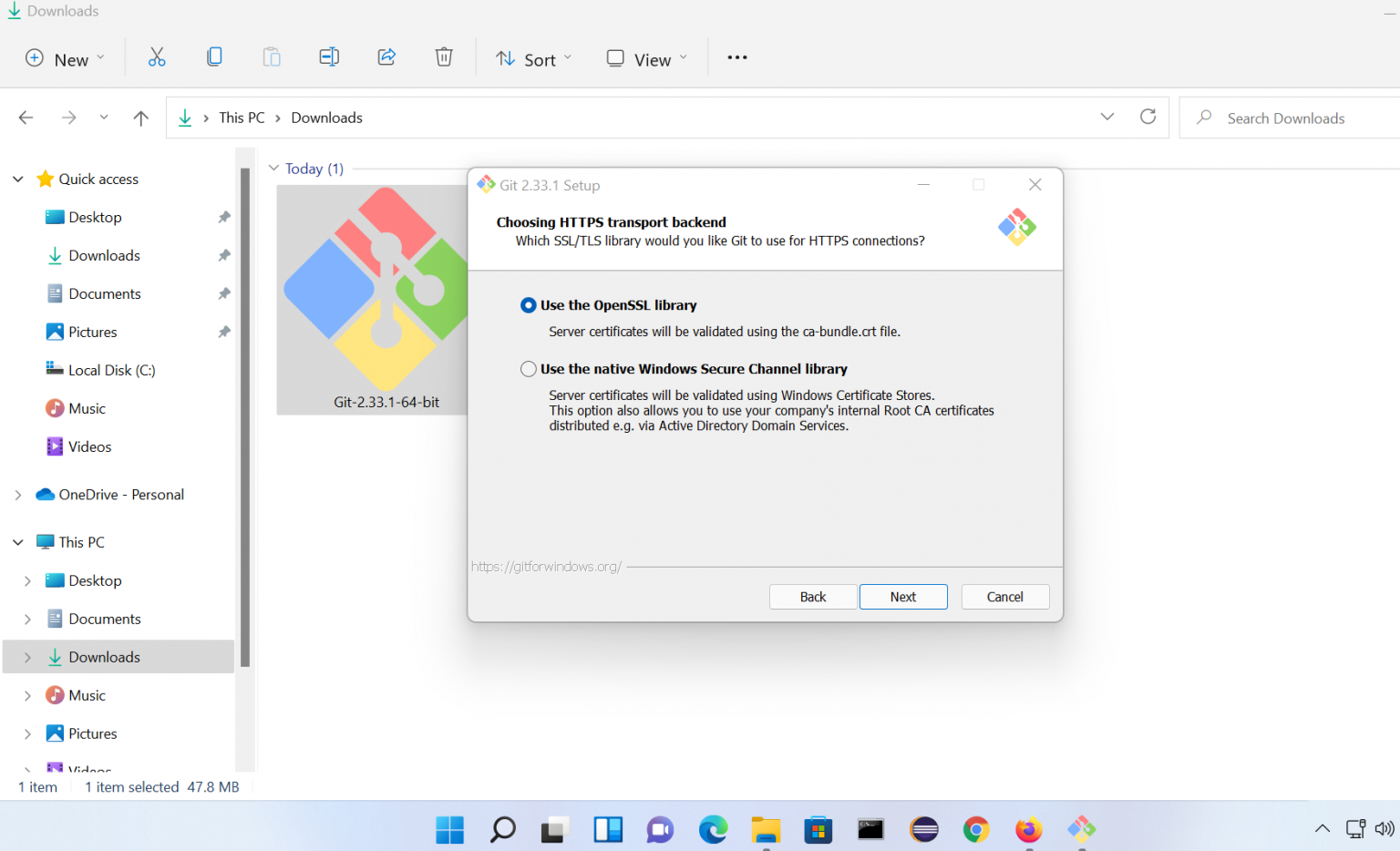
Task: Click the Copy icon in the toolbar
Action: (x=214, y=56)
